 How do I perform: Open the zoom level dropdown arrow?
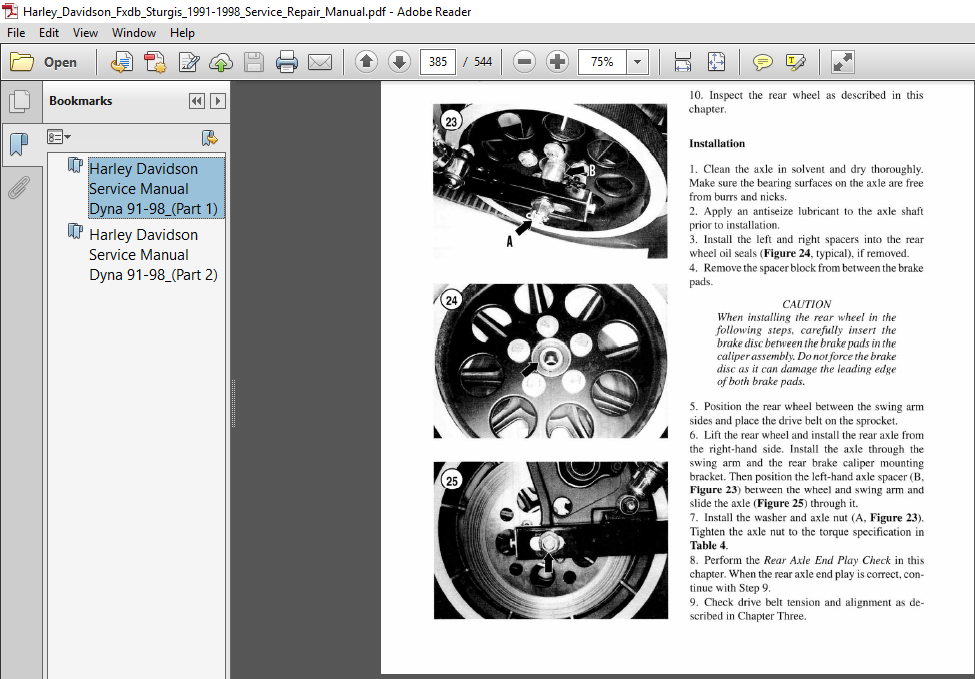[x=637, y=62]
